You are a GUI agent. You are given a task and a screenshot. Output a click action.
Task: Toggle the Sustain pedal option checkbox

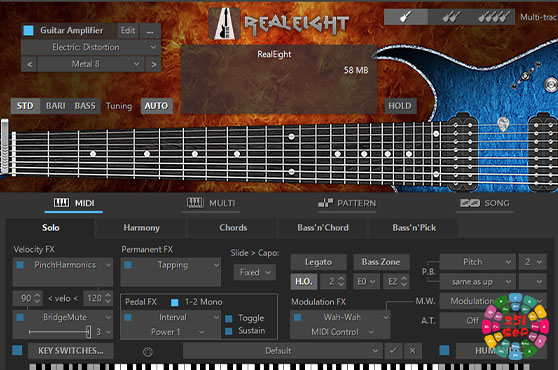click(229, 331)
